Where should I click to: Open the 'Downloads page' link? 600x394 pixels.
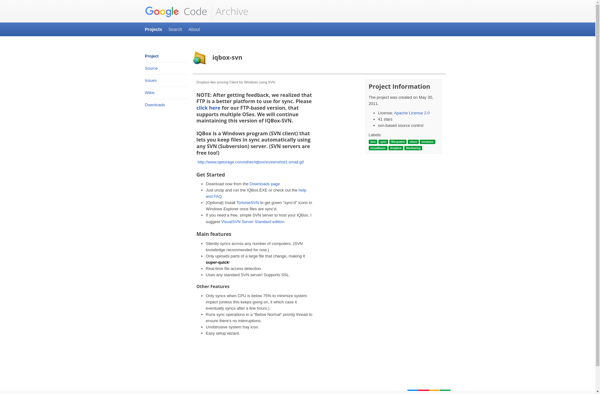click(x=264, y=184)
